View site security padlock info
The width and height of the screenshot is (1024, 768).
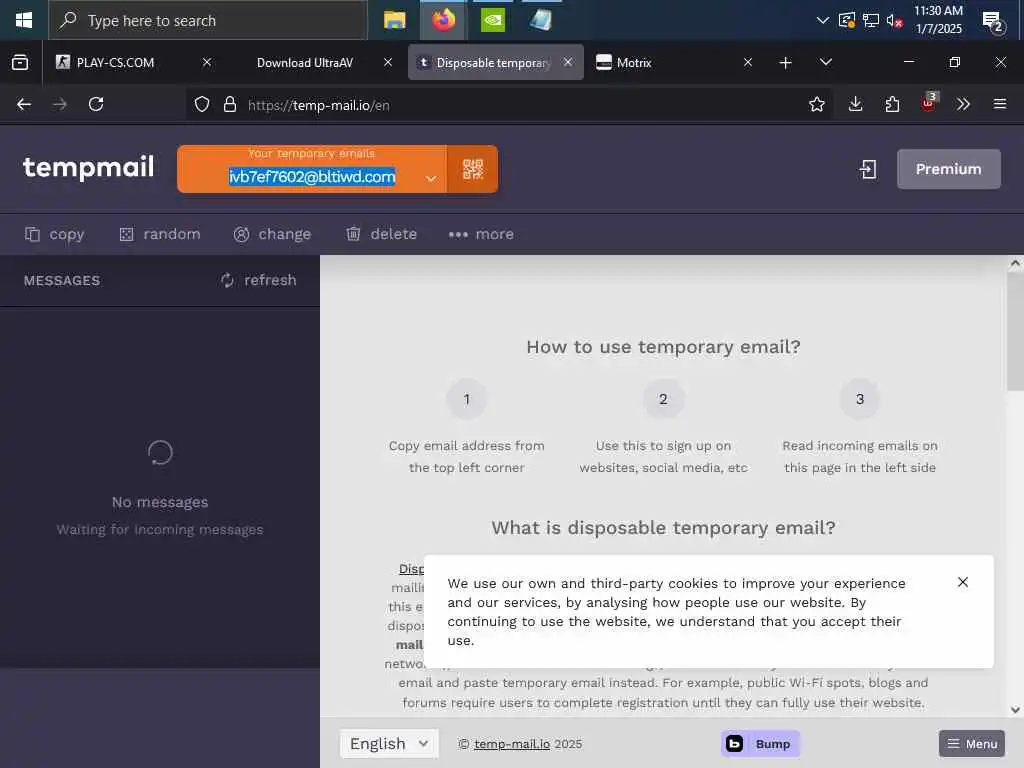coord(230,104)
